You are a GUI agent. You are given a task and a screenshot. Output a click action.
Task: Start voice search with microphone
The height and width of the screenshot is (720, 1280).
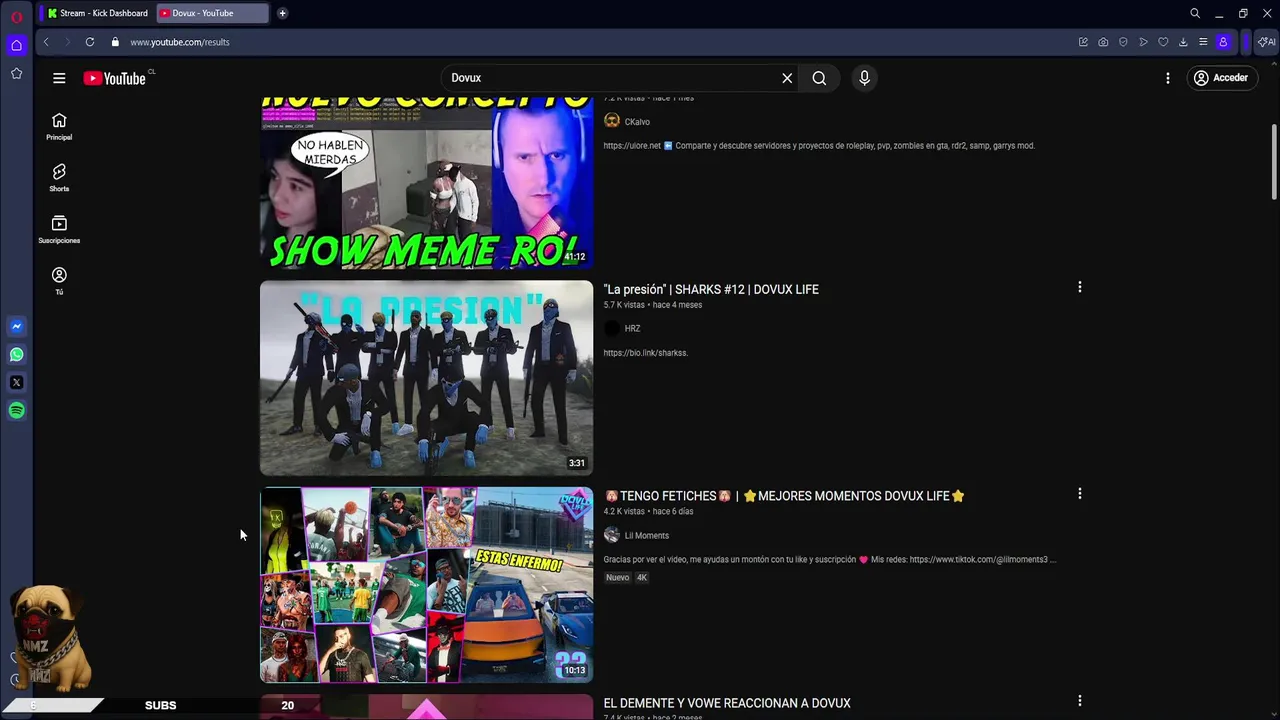pyautogui.click(x=865, y=78)
